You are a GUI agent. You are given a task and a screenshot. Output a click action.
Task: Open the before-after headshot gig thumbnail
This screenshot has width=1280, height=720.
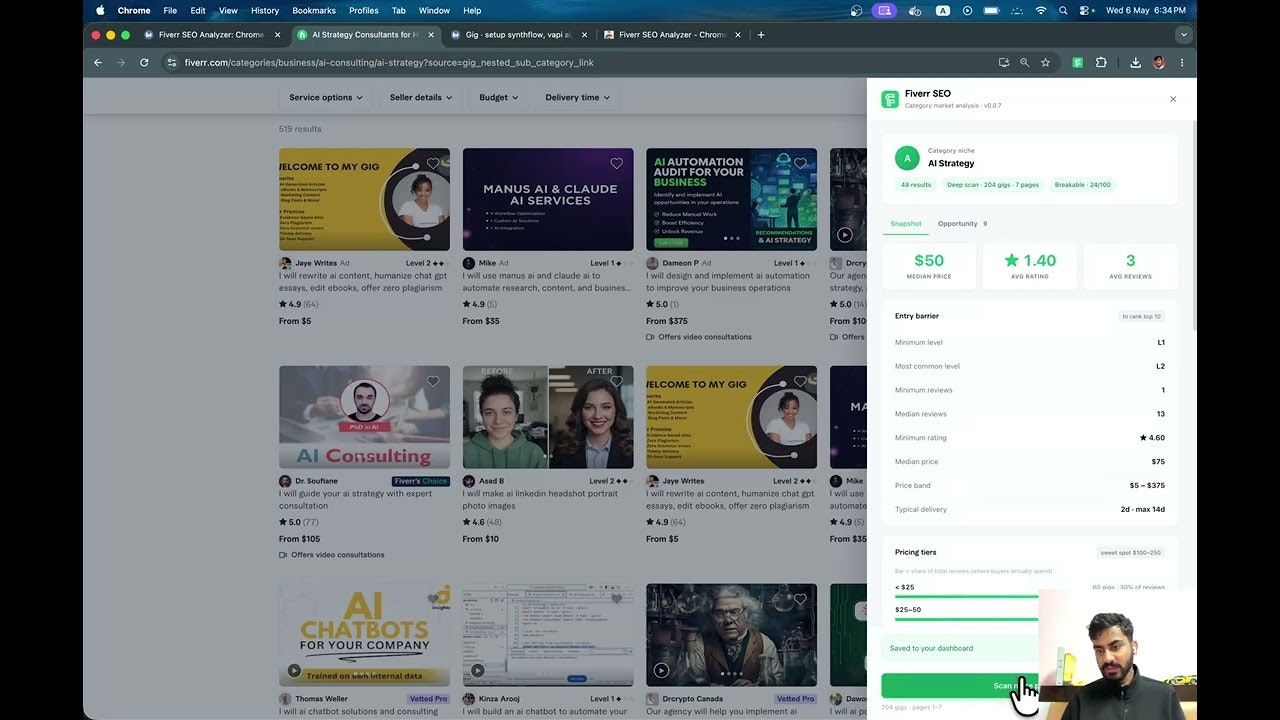[548, 417]
